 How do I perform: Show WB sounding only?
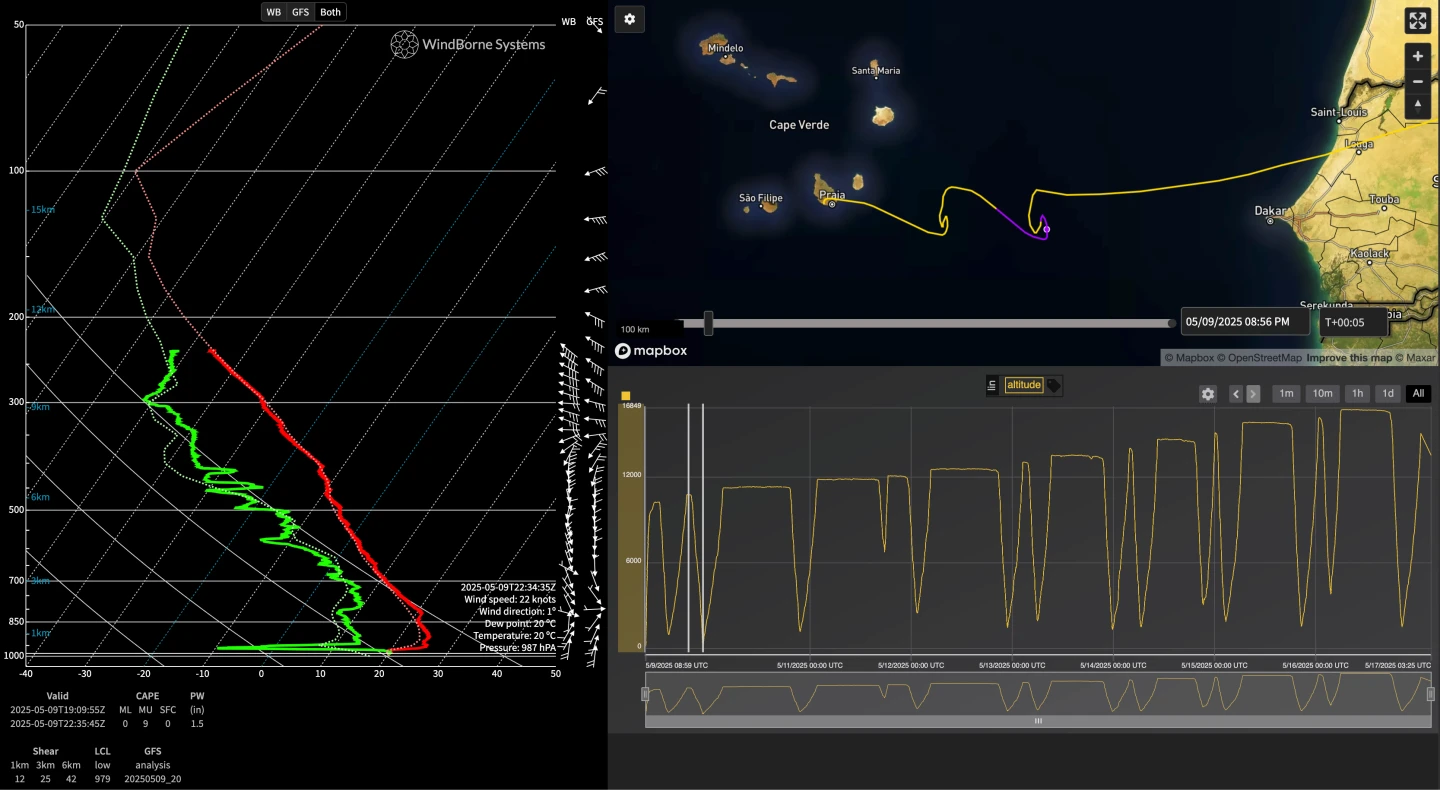[x=273, y=12]
